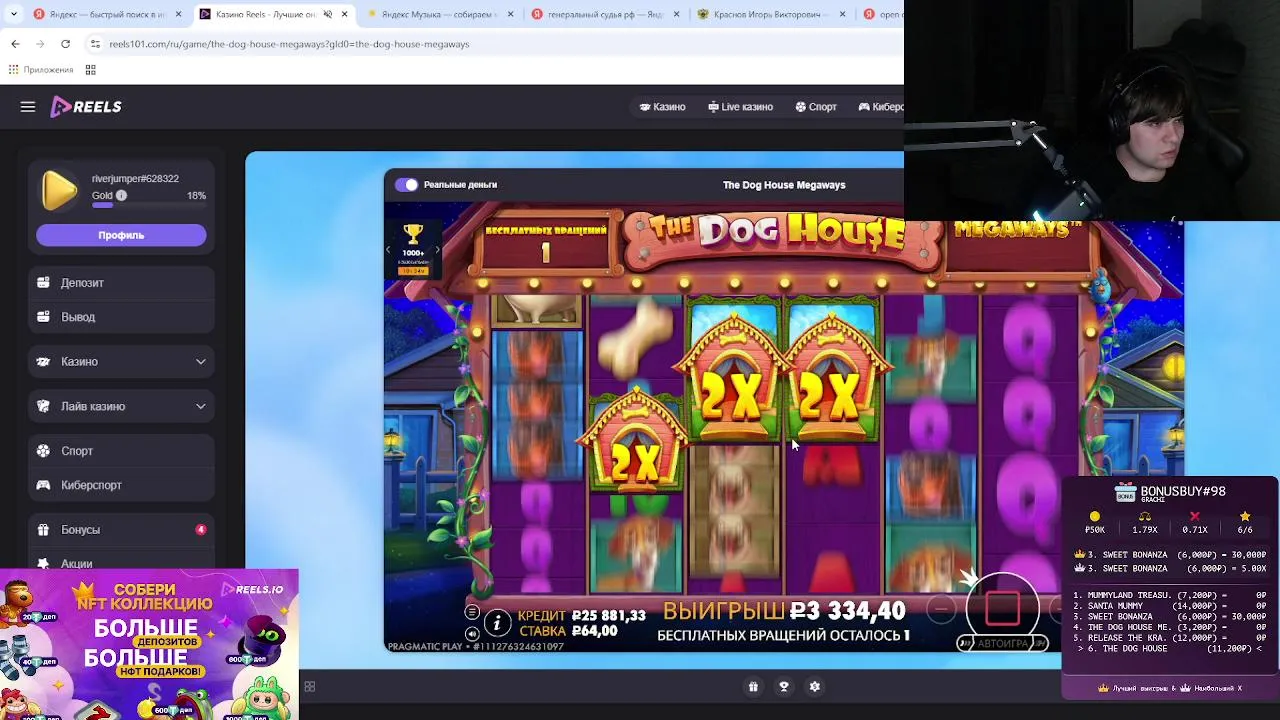Open the Reels hamburger menu
The height and width of the screenshot is (720, 1280).
coord(28,107)
